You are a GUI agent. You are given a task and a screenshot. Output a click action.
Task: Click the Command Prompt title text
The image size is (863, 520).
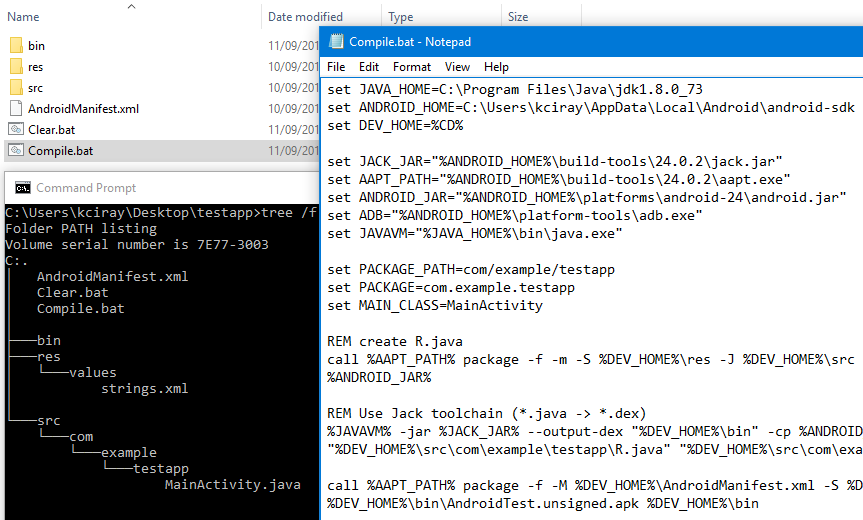(86, 188)
